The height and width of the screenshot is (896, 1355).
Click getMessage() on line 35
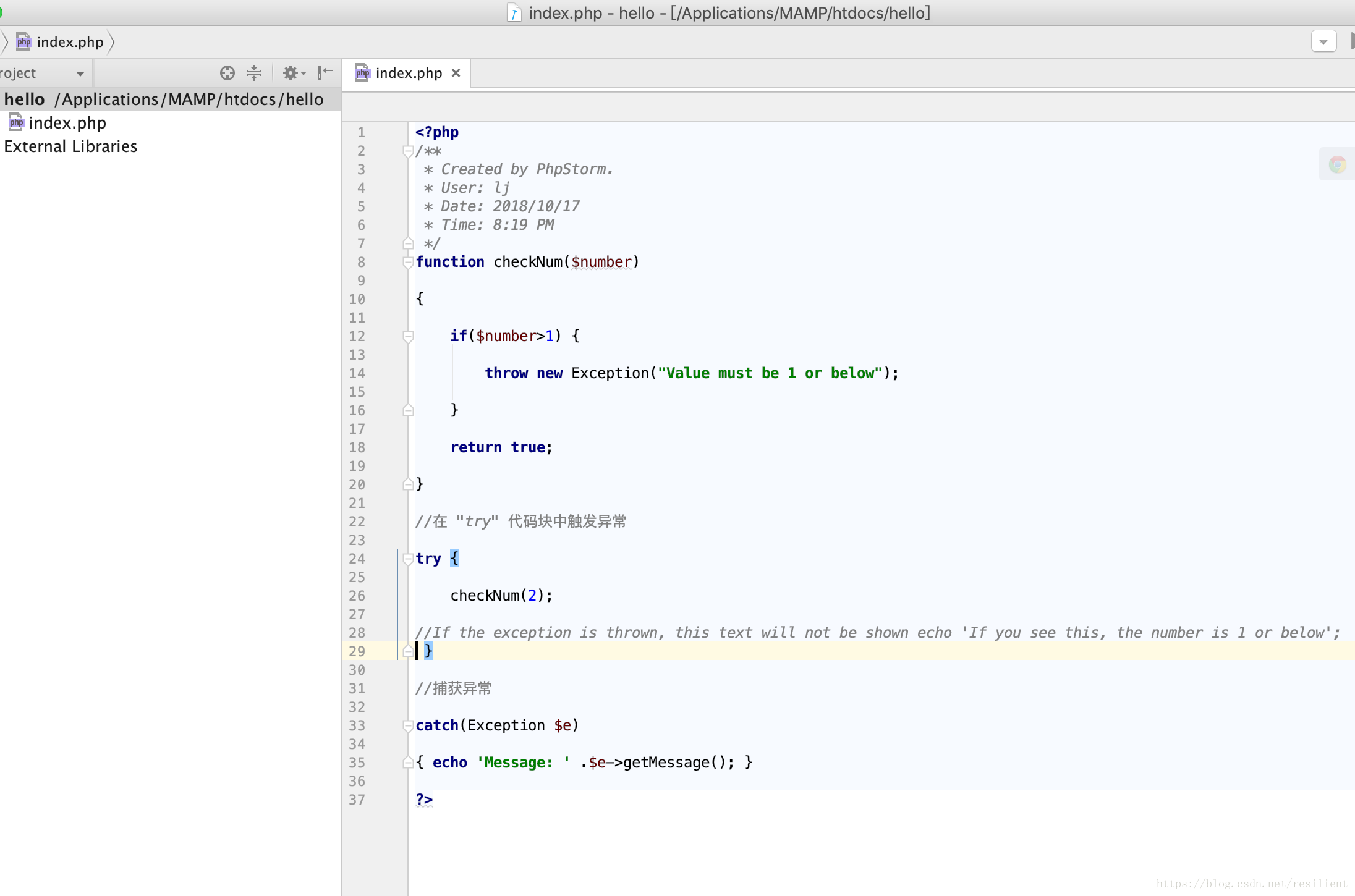coord(674,763)
